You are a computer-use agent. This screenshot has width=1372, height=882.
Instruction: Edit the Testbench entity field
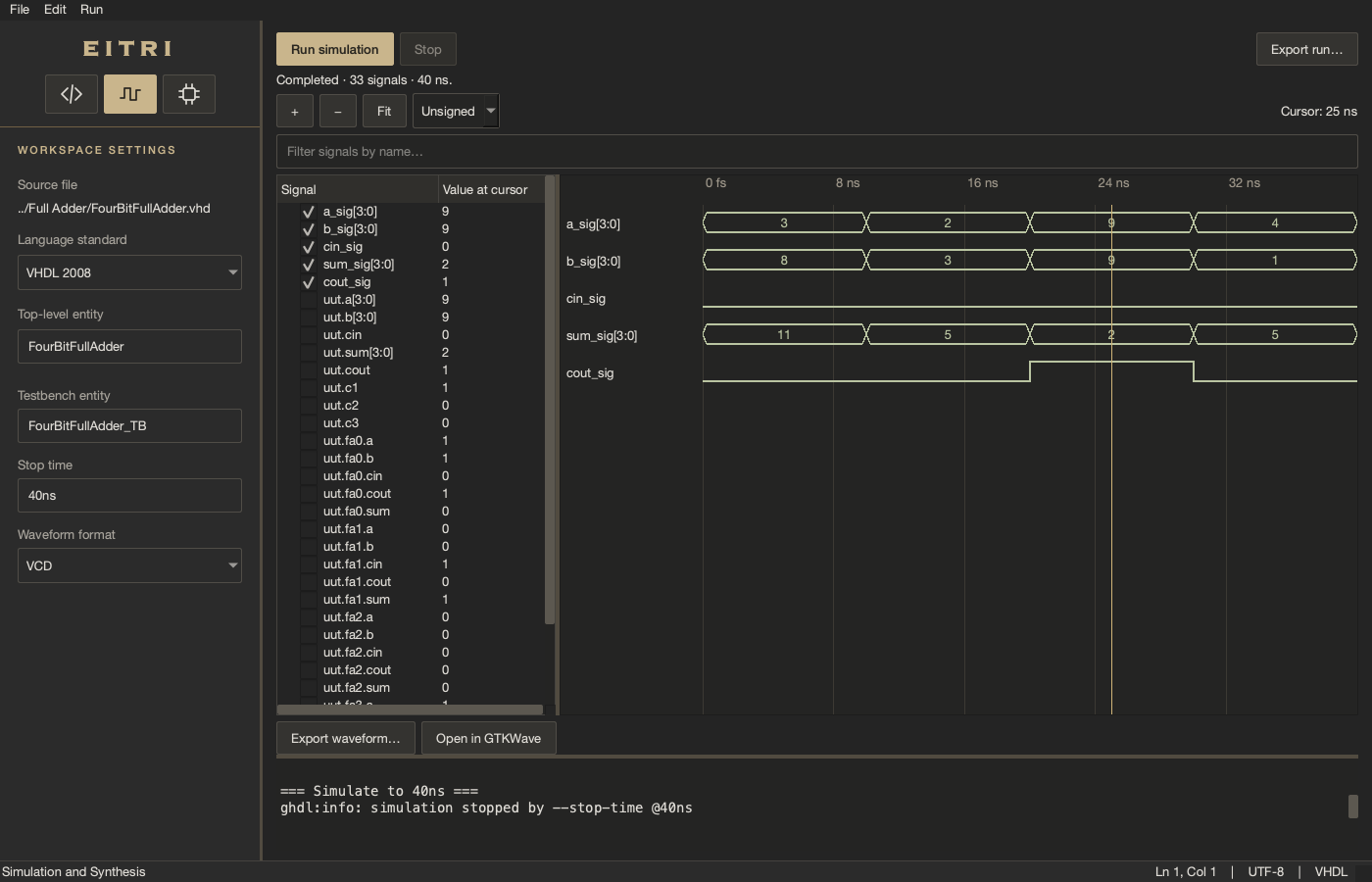(129, 426)
